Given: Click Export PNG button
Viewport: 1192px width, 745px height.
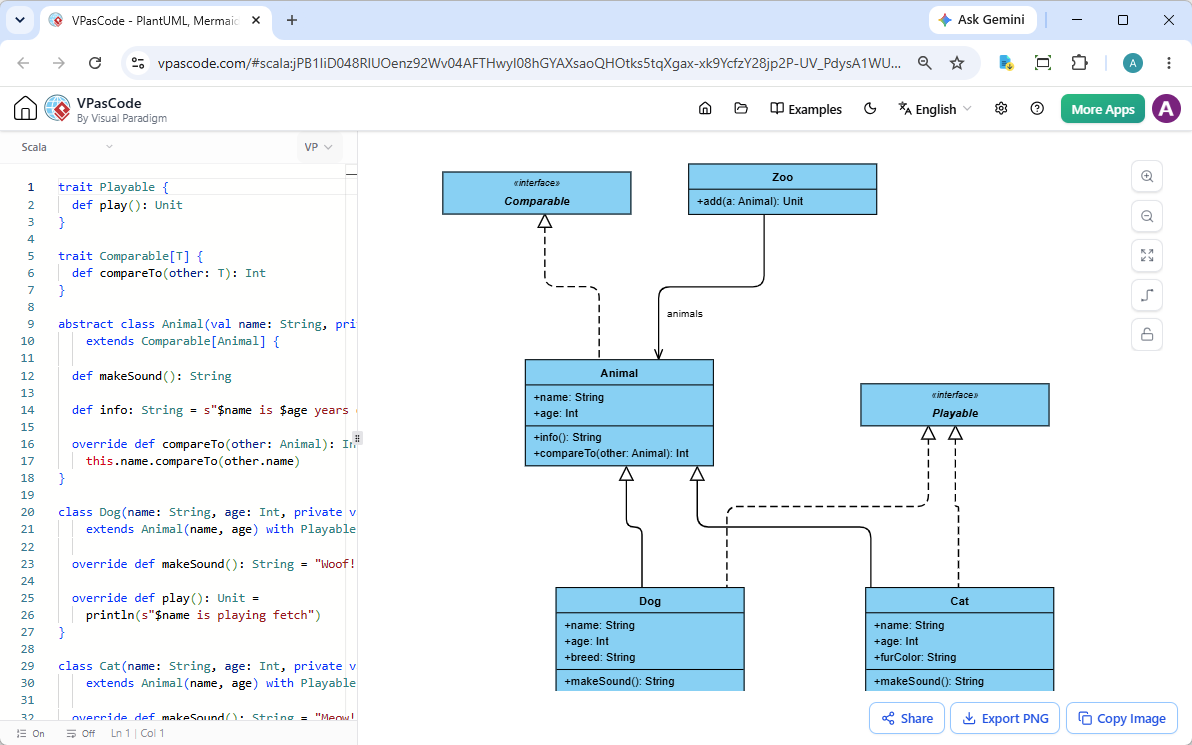Looking at the screenshot, I should pos(1005,718).
